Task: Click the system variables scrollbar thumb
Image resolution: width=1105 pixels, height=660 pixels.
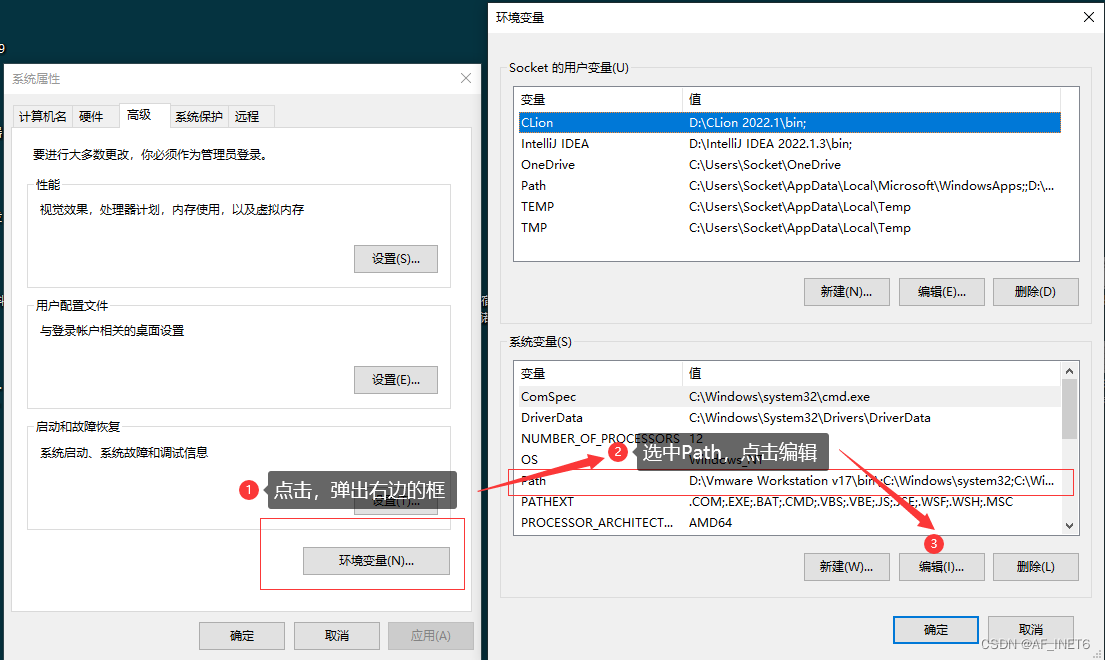Action: 1069,409
